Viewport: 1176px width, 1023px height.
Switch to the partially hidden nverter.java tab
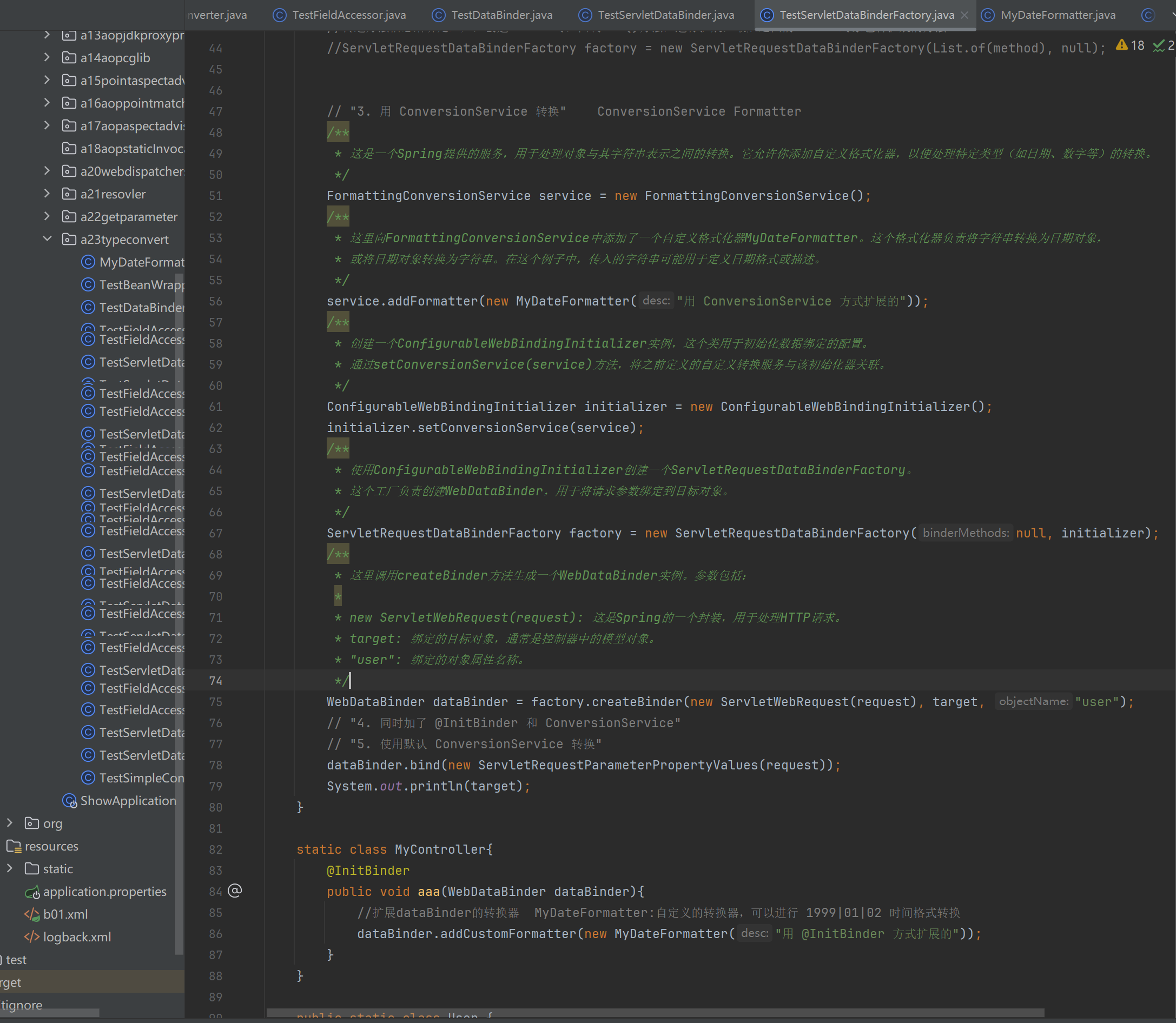[x=217, y=15]
